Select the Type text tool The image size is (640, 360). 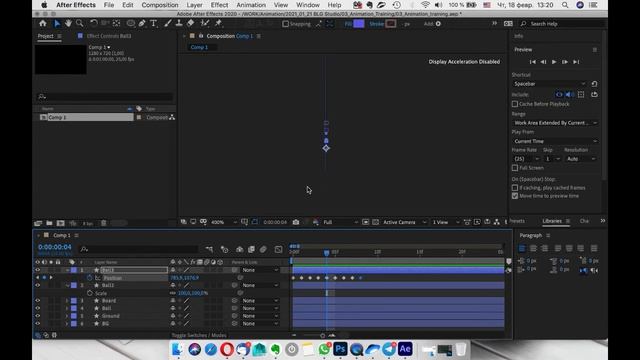(x=153, y=24)
